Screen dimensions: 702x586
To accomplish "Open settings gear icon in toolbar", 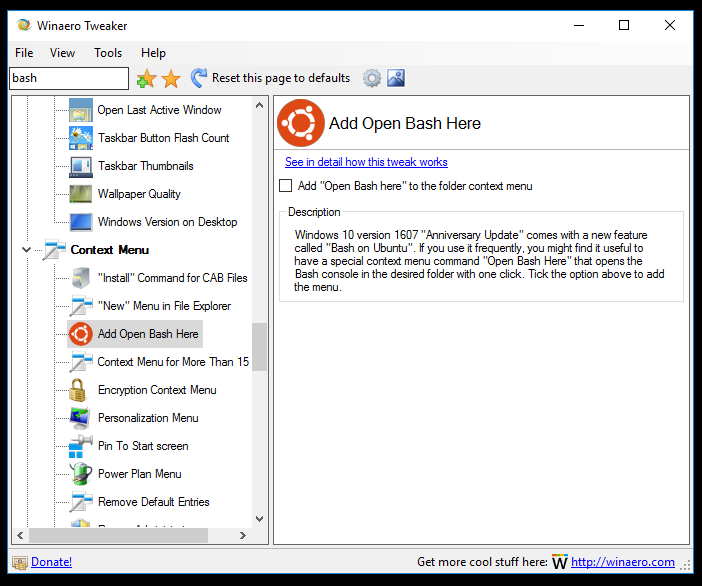I will click(372, 78).
